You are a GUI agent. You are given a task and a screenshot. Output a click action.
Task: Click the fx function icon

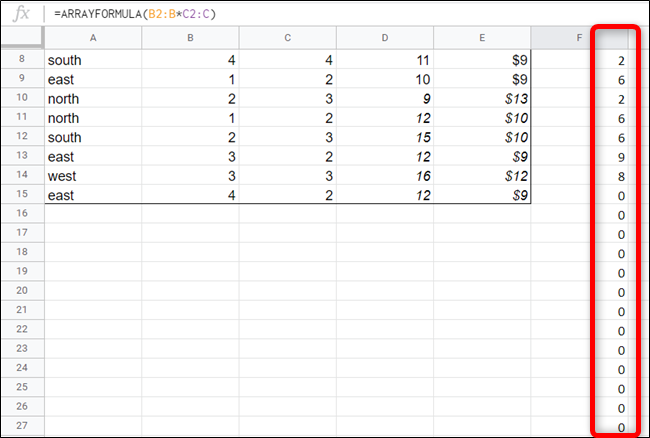pyautogui.click(x=21, y=14)
